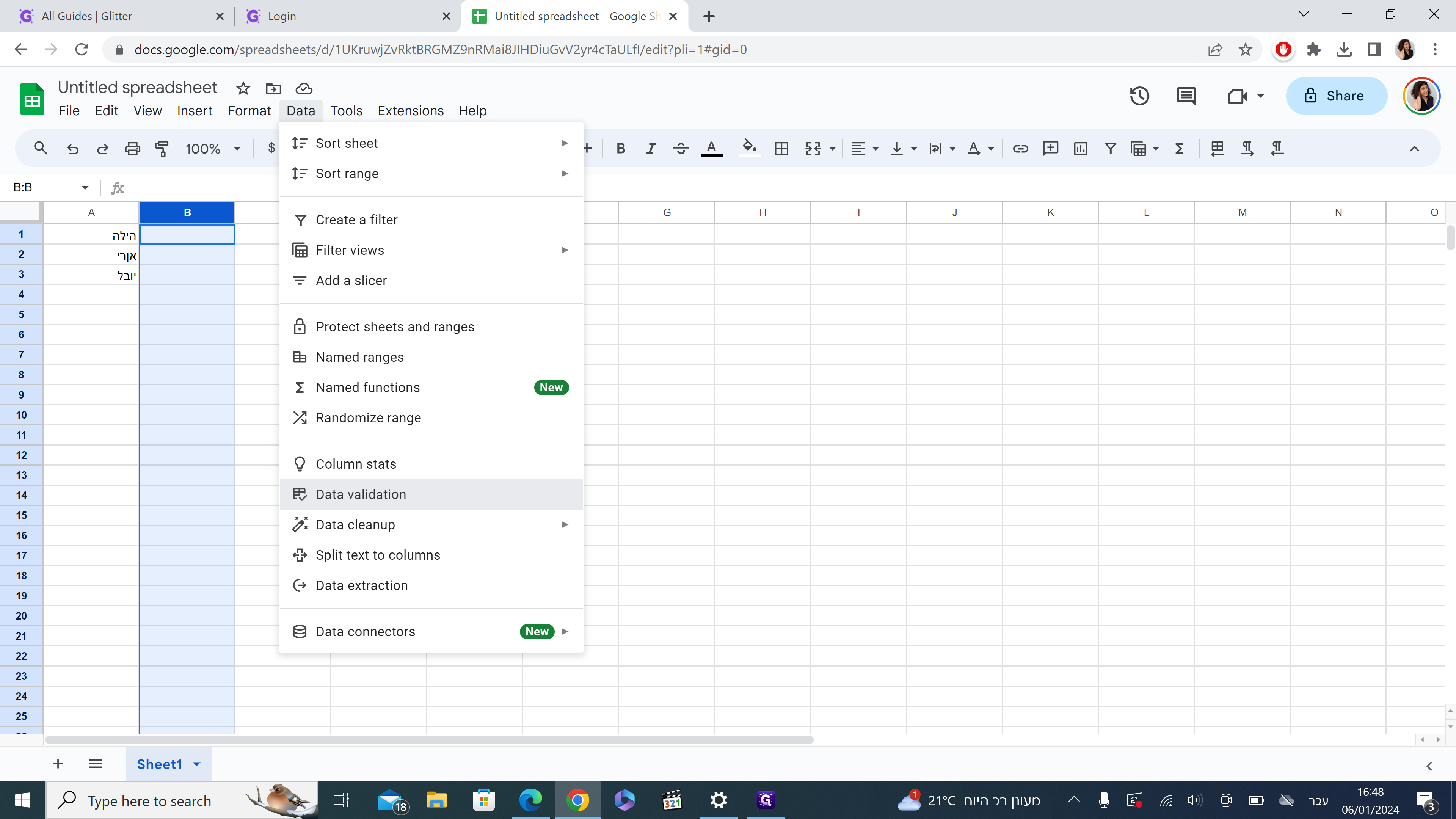Select column B header
The width and height of the screenshot is (1456, 819).
187,212
